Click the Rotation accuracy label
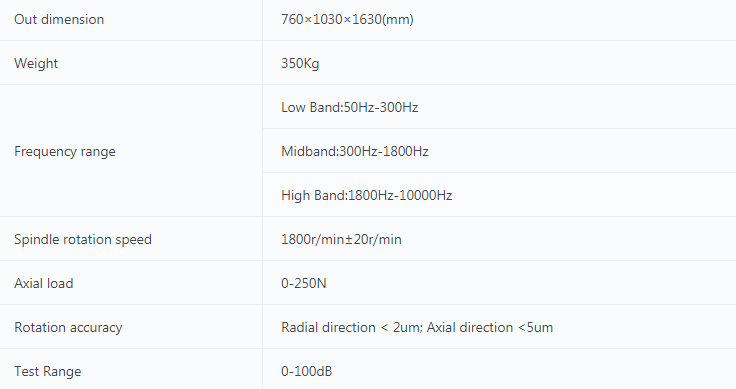Image resolution: width=736 pixels, height=389 pixels. pos(68,328)
